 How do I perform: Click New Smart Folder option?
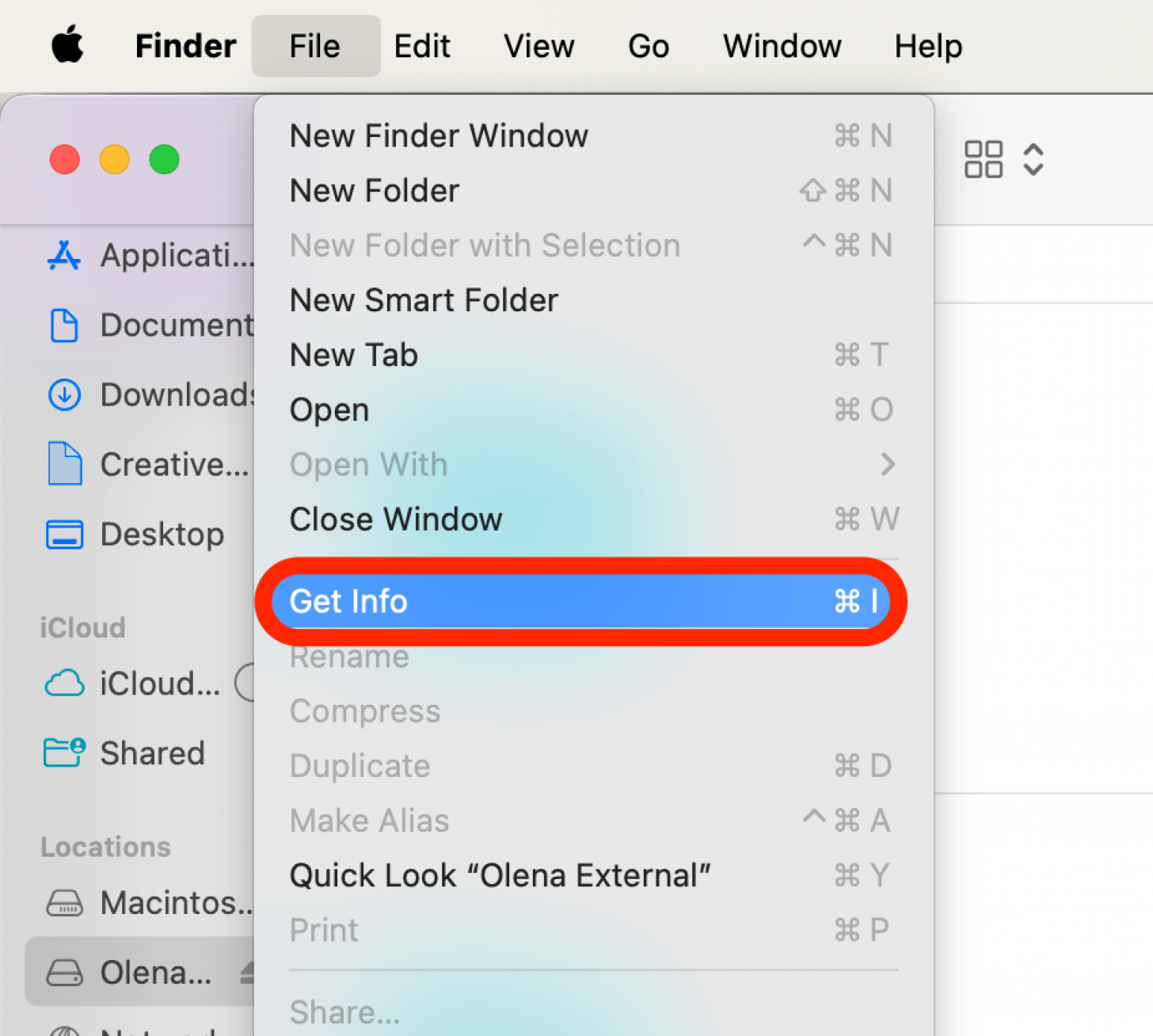[424, 301]
